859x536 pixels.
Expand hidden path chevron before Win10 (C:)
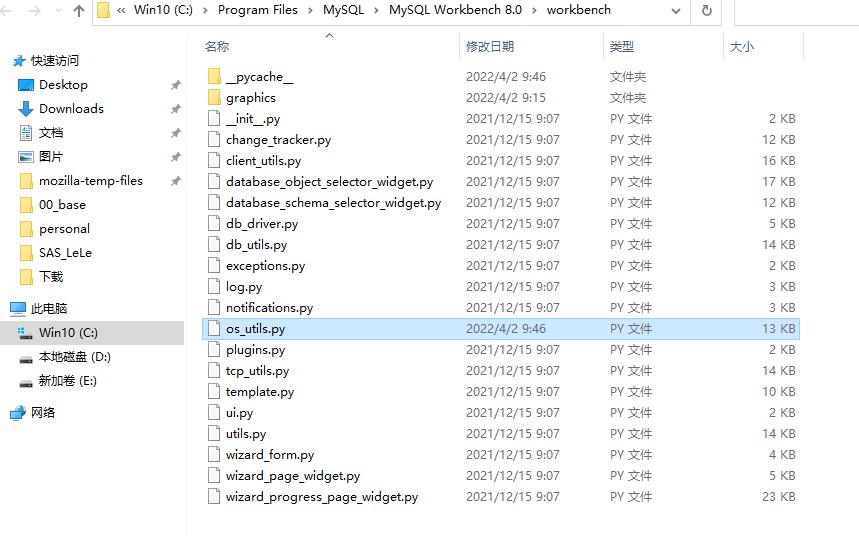pyautogui.click(x=121, y=10)
